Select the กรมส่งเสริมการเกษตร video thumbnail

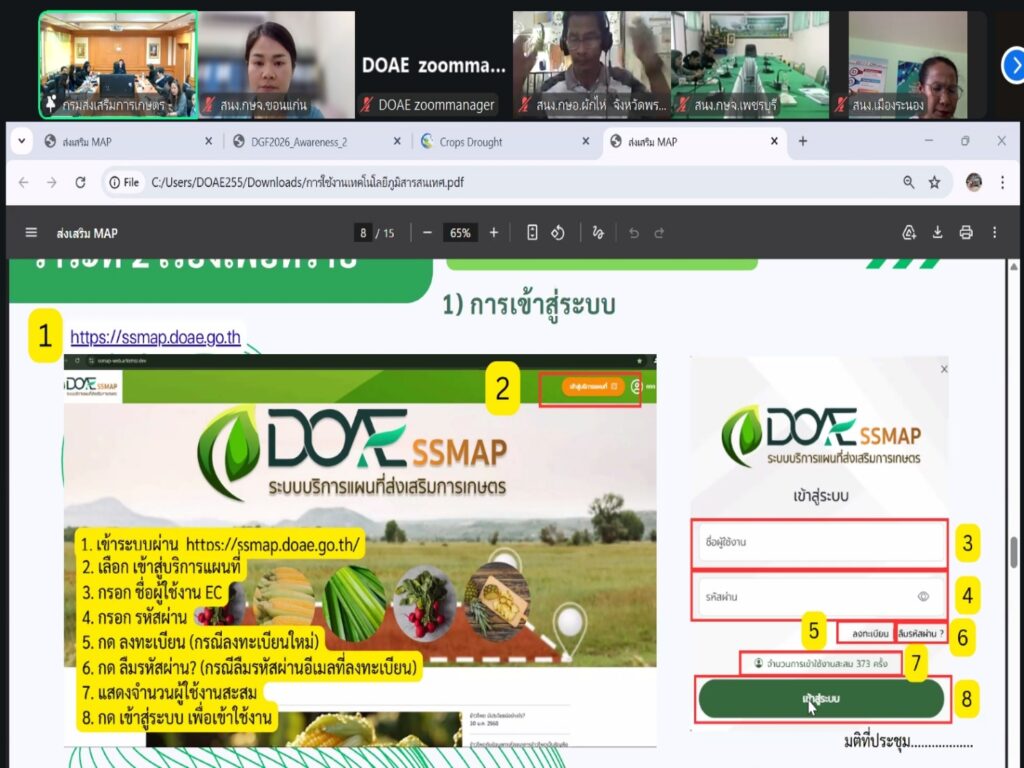pos(118,65)
